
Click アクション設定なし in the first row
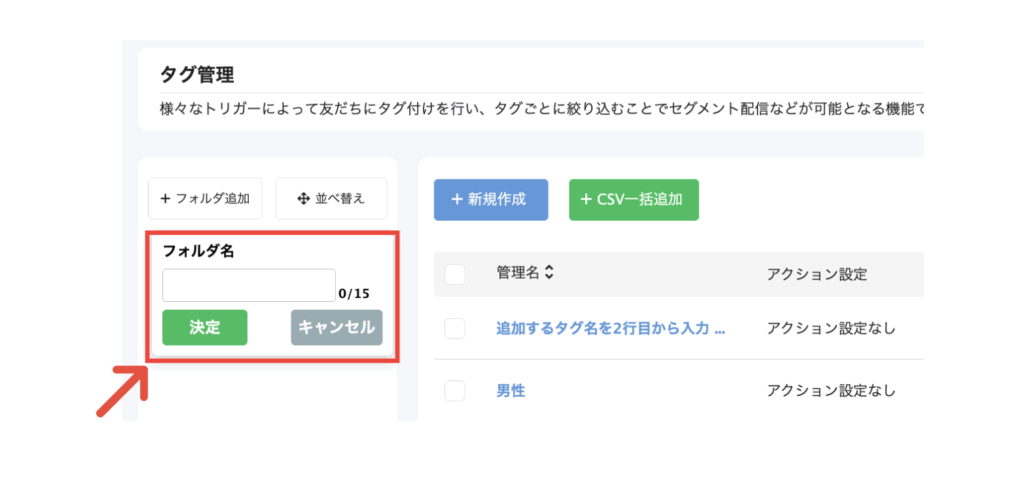(x=831, y=328)
